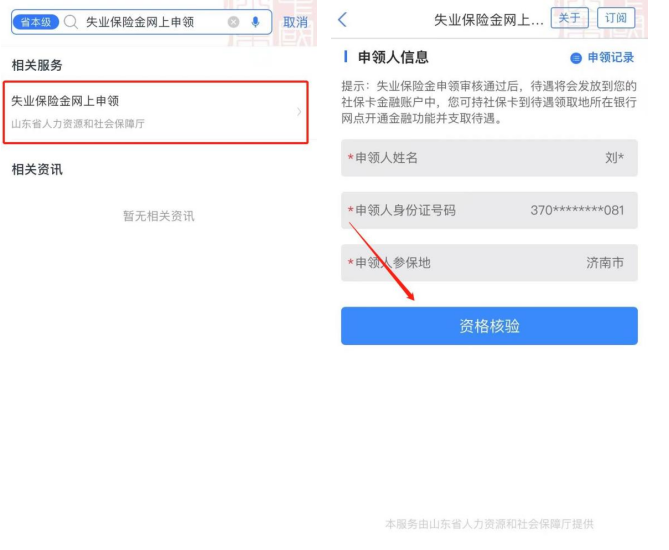Click the search magnifier icon

[71, 22]
